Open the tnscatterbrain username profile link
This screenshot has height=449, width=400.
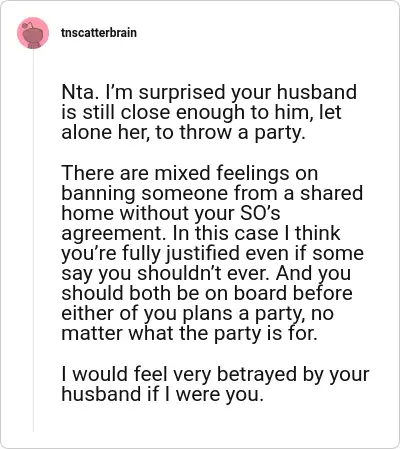[x=99, y=33]
